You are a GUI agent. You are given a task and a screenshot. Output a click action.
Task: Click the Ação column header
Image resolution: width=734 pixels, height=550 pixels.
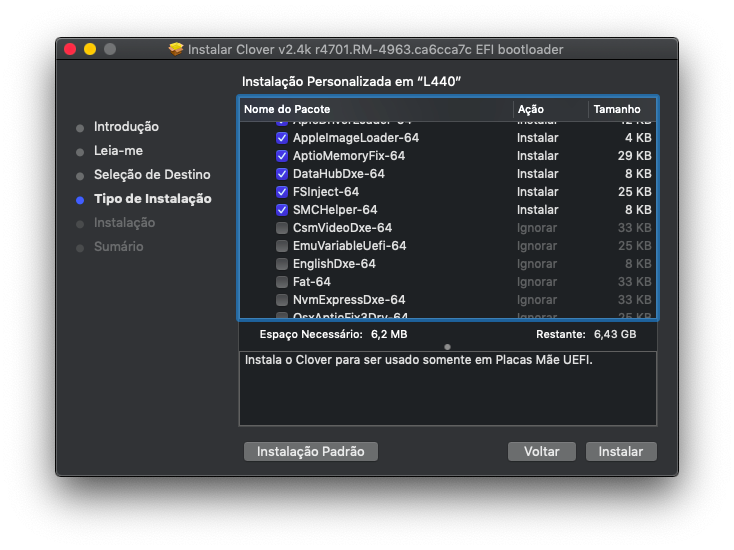550,109
